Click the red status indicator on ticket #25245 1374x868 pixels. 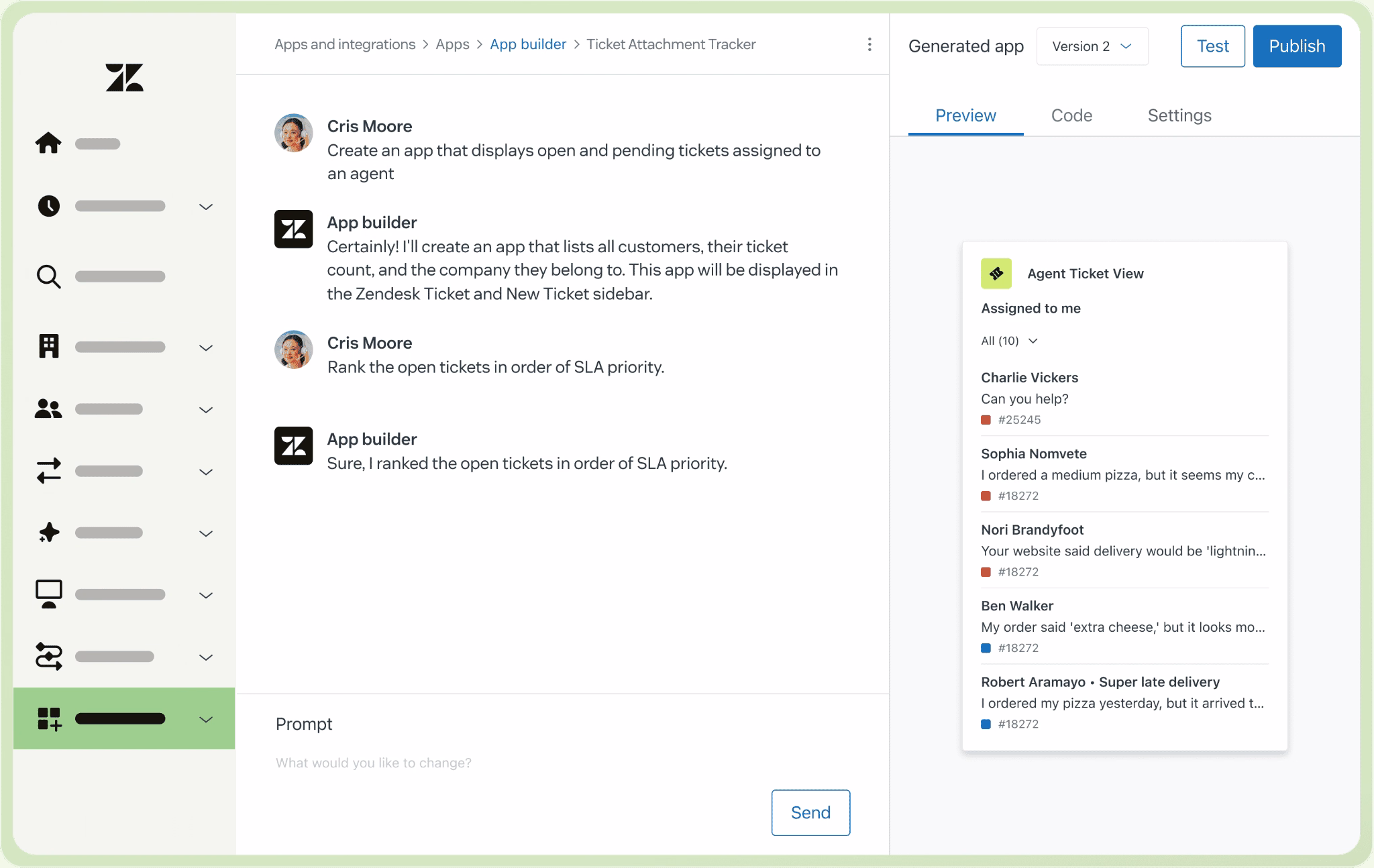click(986, 419)
